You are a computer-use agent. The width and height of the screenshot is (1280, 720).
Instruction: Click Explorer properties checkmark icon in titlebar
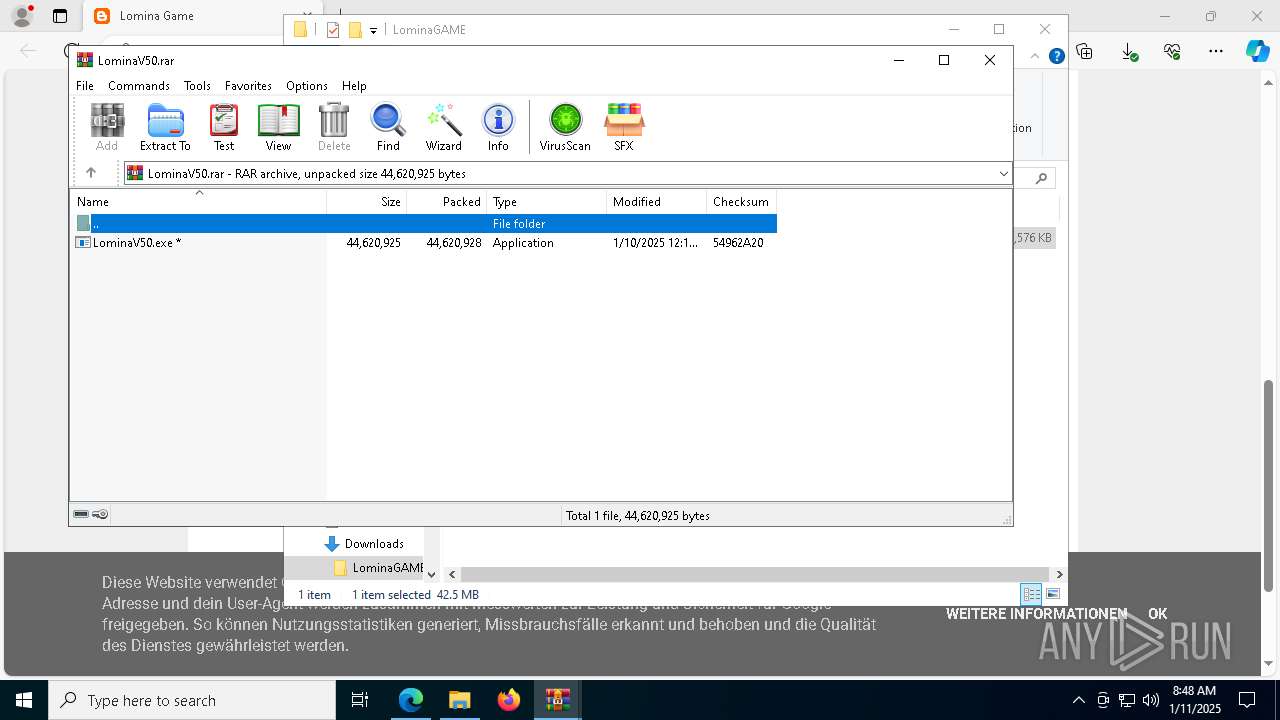(x=333, y=30)
